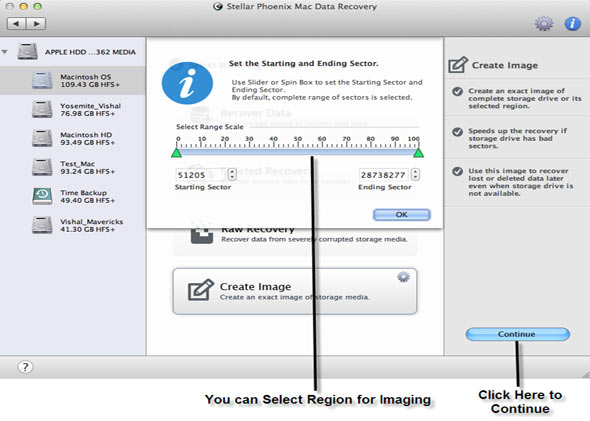The image size is (590, 421).
Task: Open the settings gear in toolbar
Action: coord(544,23)
